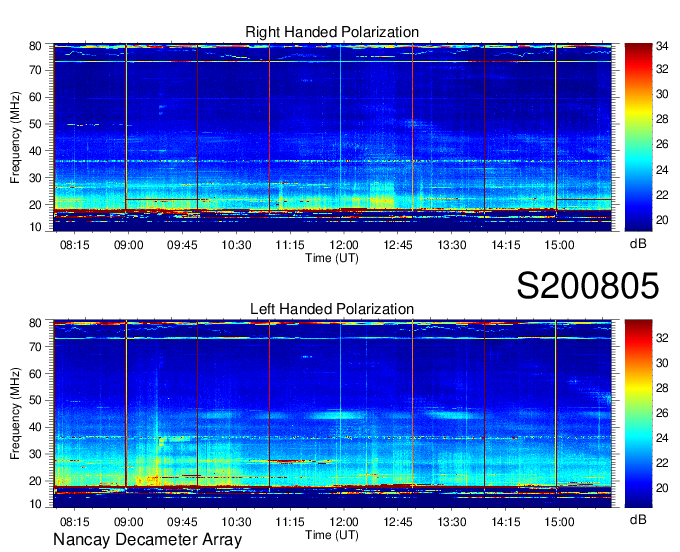Click the "12:00" time tick of the upper plot
Viewport: 680px width, 552px height.
[x=344, y=245]
